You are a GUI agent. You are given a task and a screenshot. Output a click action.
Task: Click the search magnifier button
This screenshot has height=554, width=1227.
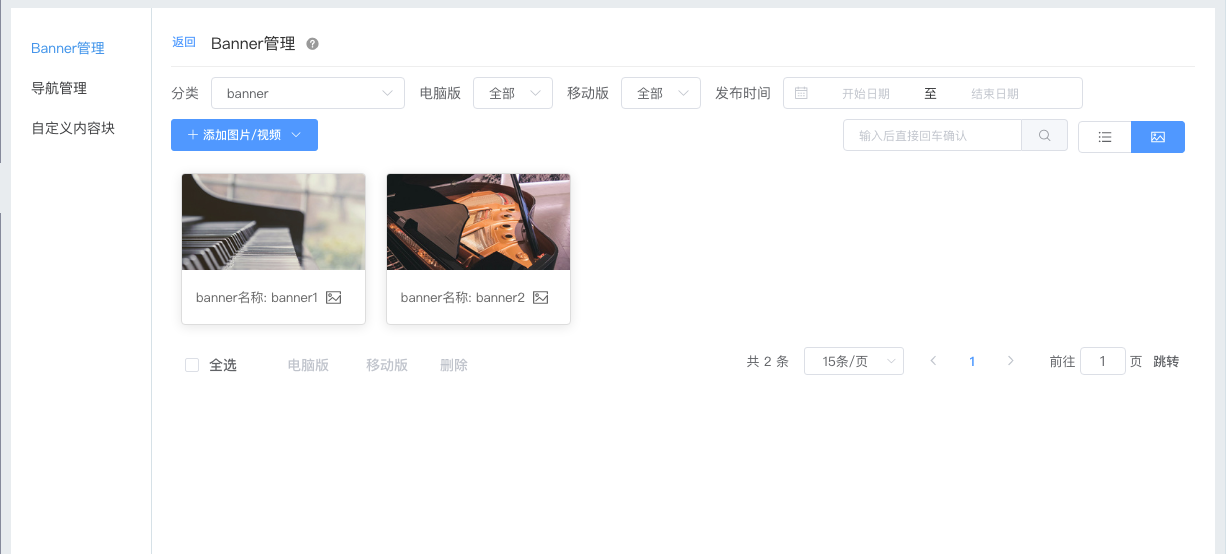1045,136
